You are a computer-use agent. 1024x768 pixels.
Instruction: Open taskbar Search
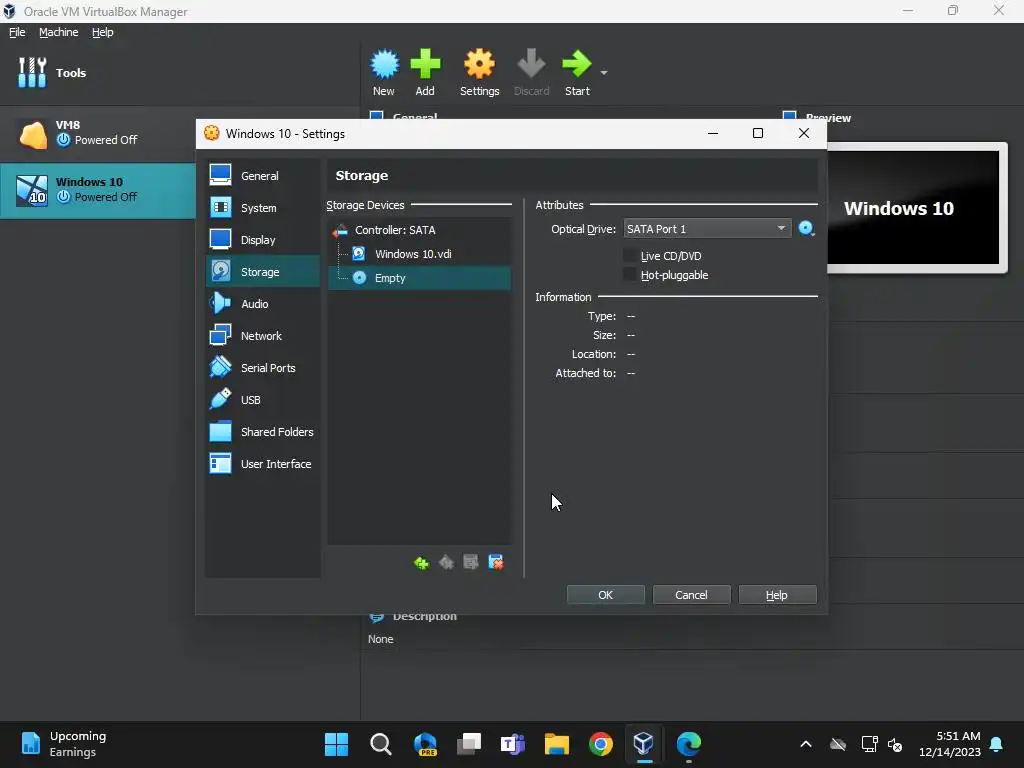tap(381, 744)
